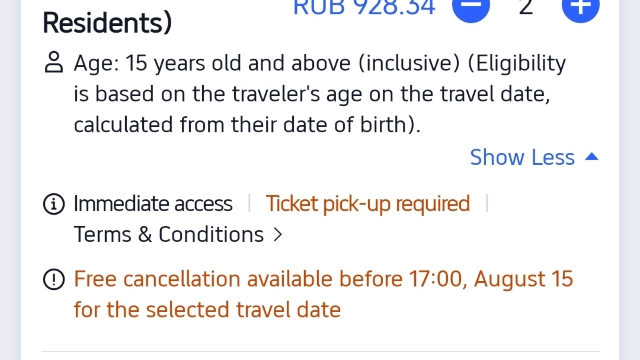Click the divider between Immediate access and pick-up
This screenshot has height=360, width=640.
pyautogui.click(x=249, y=203)
